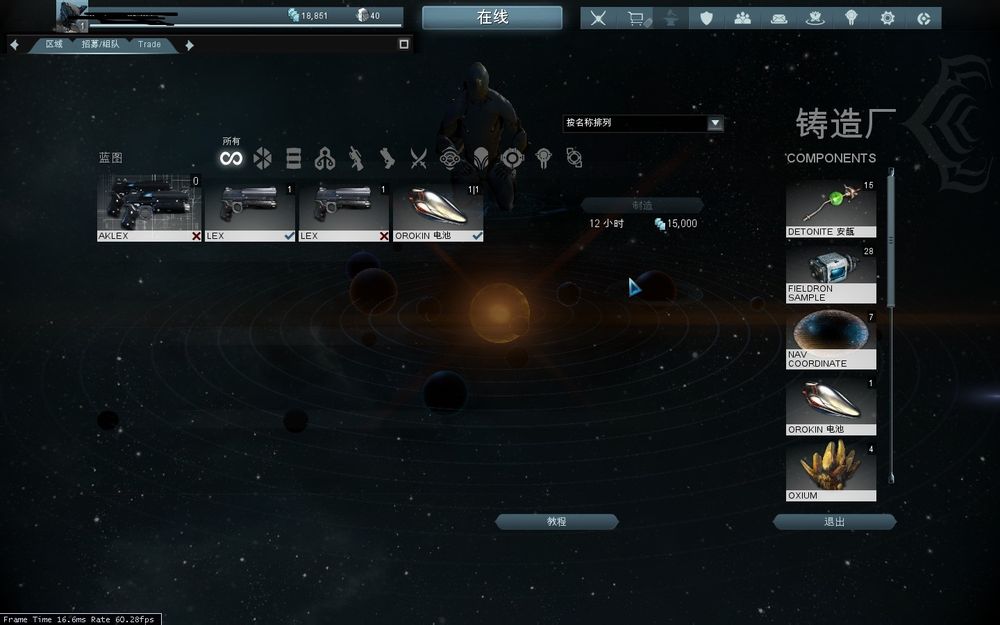Filter blueprints by crossed melee swords icon
Image resolution: width=1000 pixels, height=625 pixels.
[x=418, y=158]
